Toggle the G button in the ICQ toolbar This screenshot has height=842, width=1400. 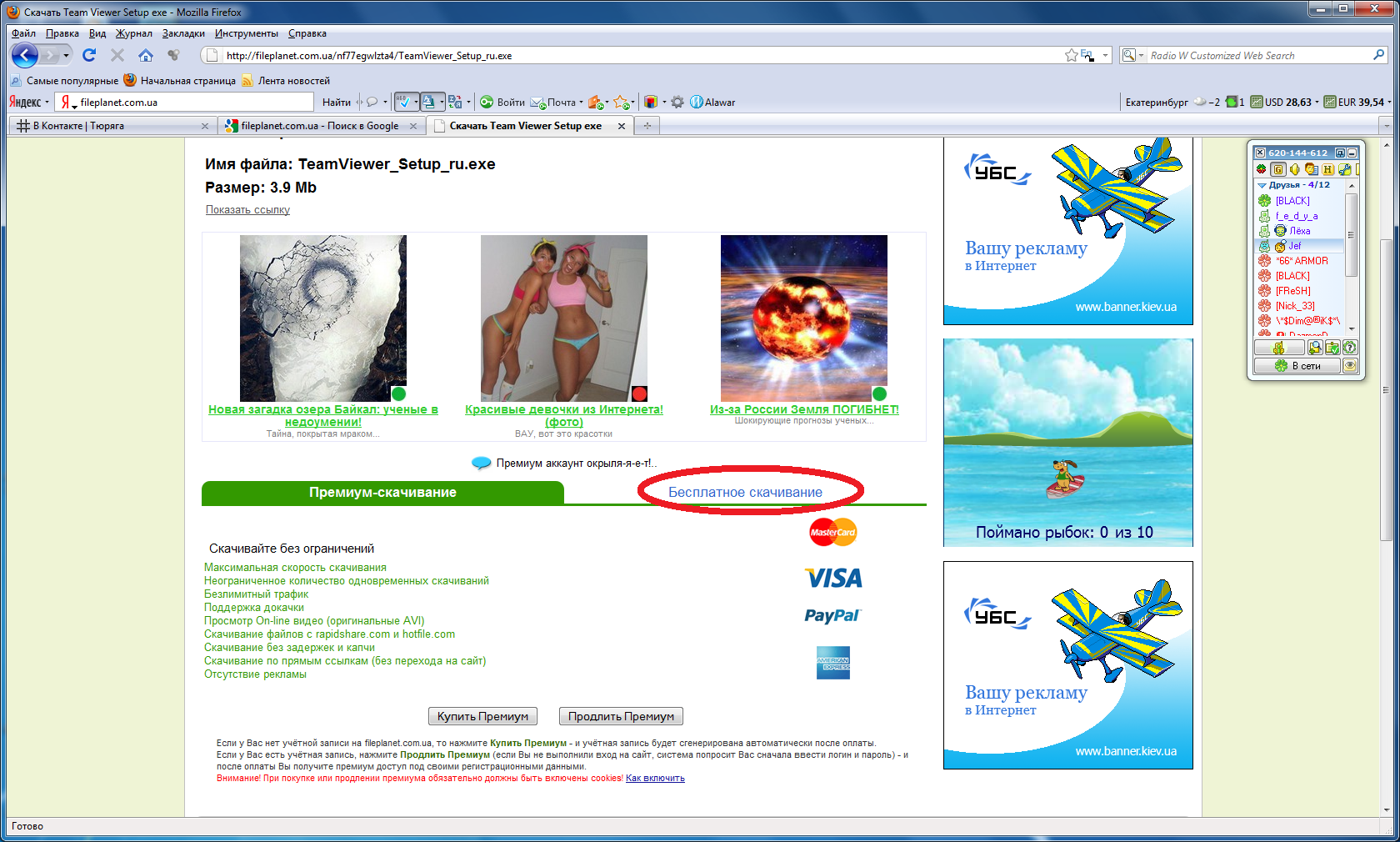pos(1278,169)
